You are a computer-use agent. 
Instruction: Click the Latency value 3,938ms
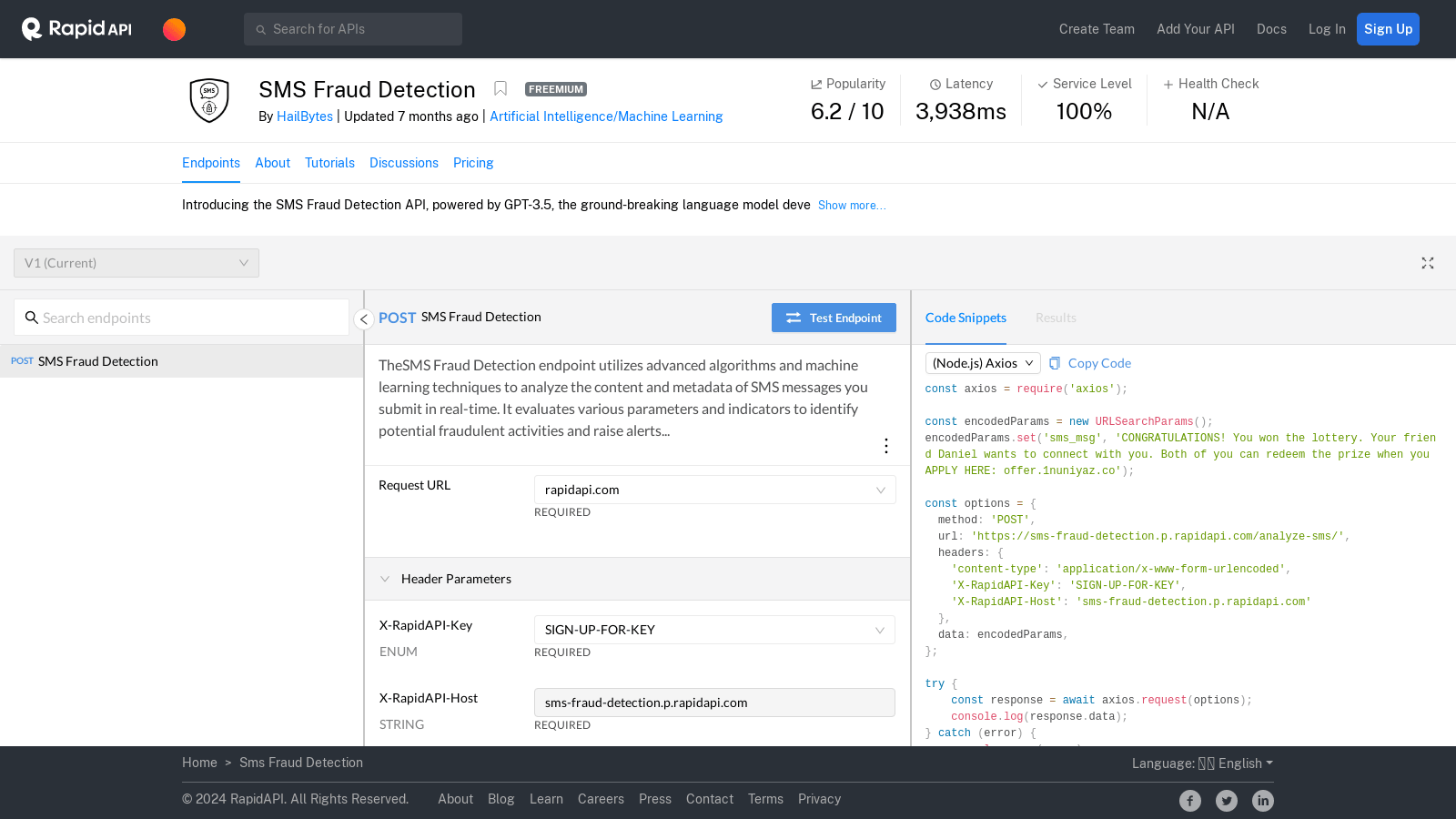(961, 111)
